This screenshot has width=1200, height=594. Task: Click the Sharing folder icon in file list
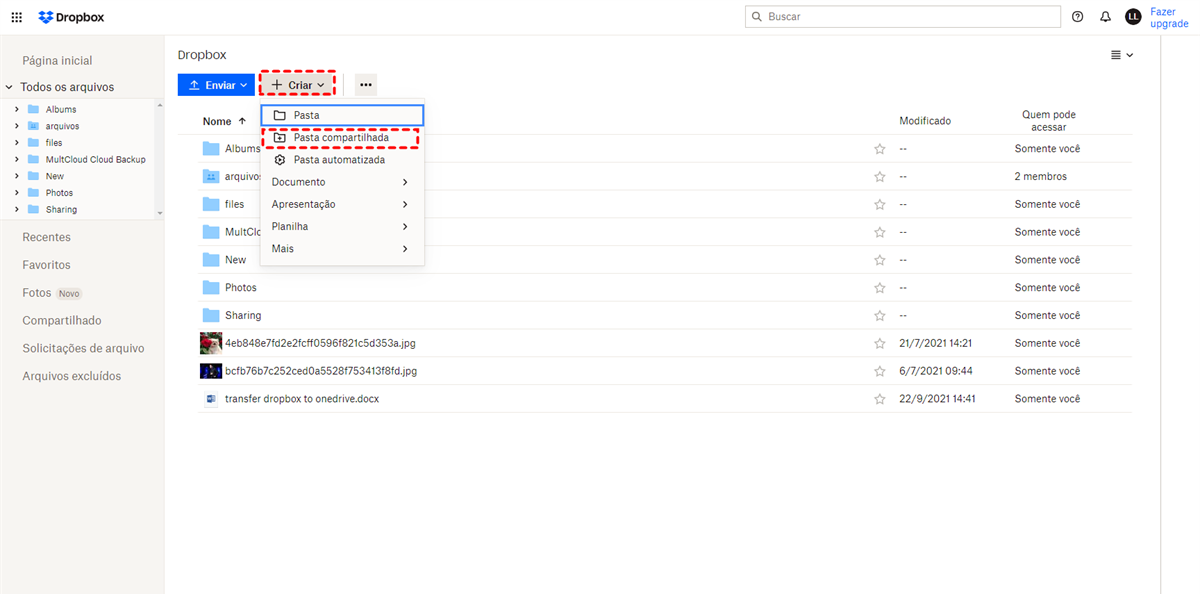[x=211, y=316]
